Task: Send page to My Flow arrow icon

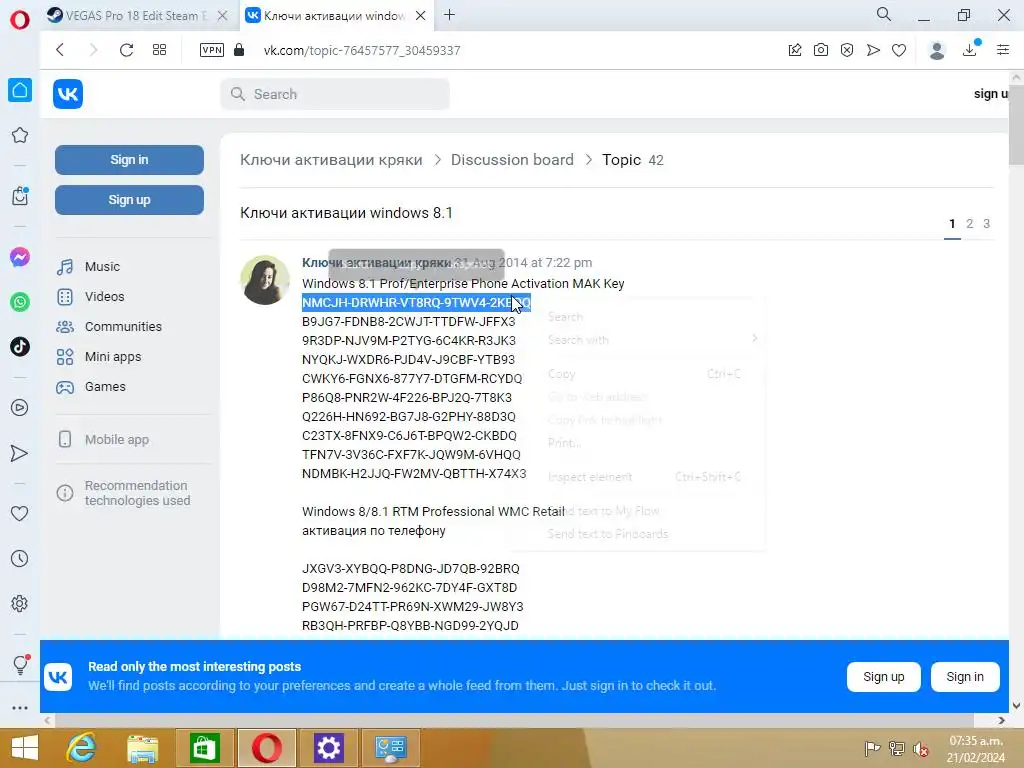Action: click(873, 50)
